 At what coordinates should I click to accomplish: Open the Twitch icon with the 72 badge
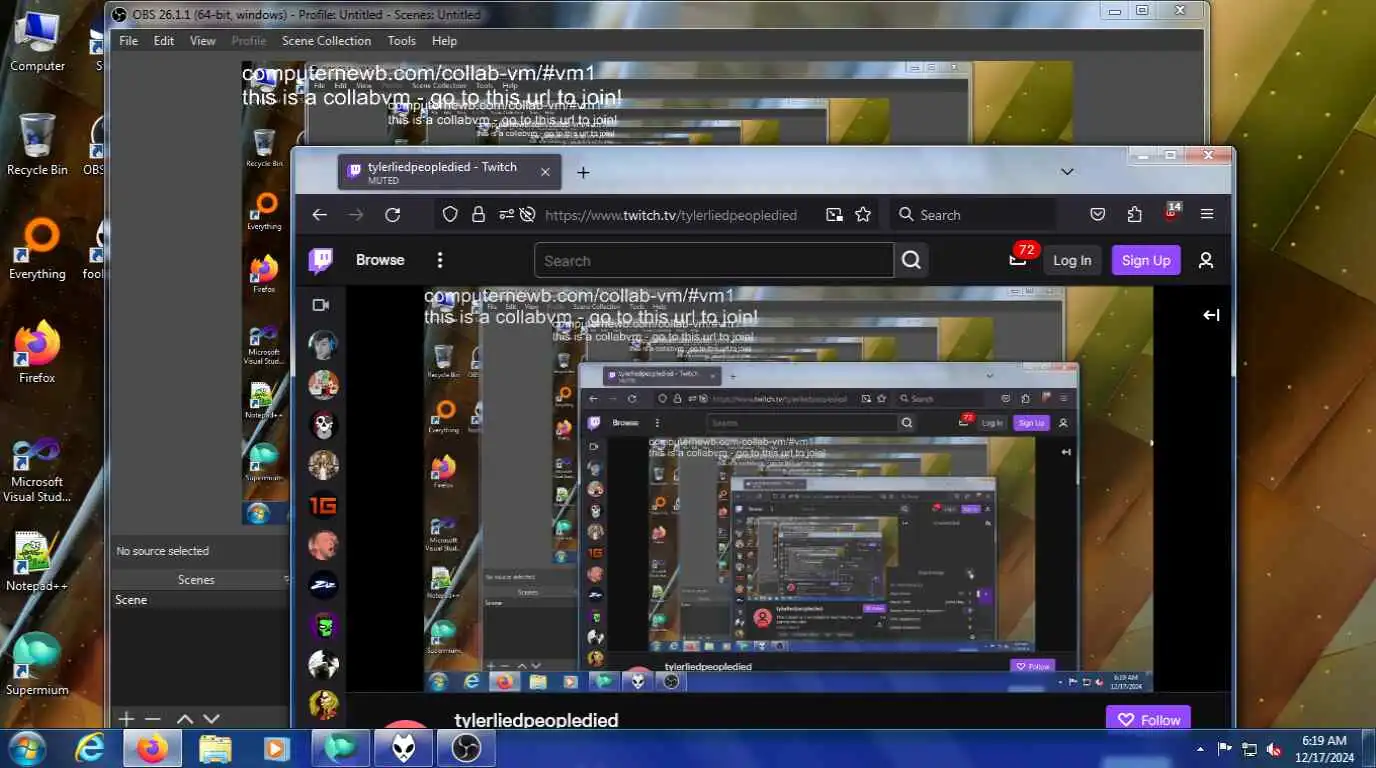[1019, 258]
